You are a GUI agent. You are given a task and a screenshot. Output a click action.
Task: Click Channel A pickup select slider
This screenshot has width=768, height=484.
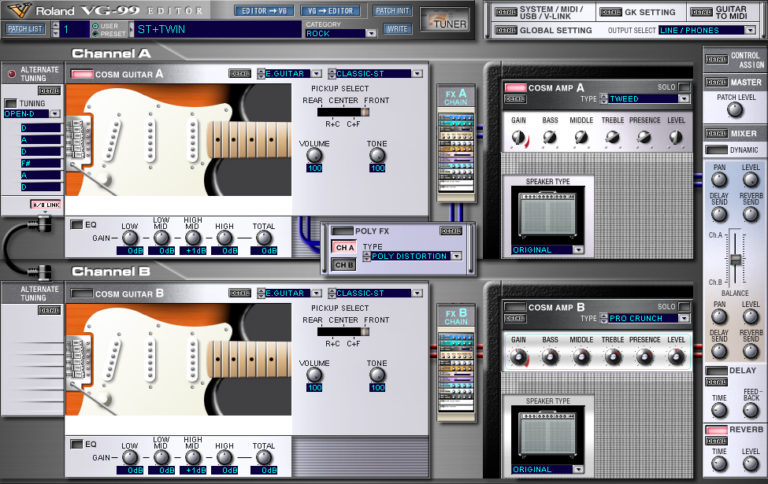[343, 112]
